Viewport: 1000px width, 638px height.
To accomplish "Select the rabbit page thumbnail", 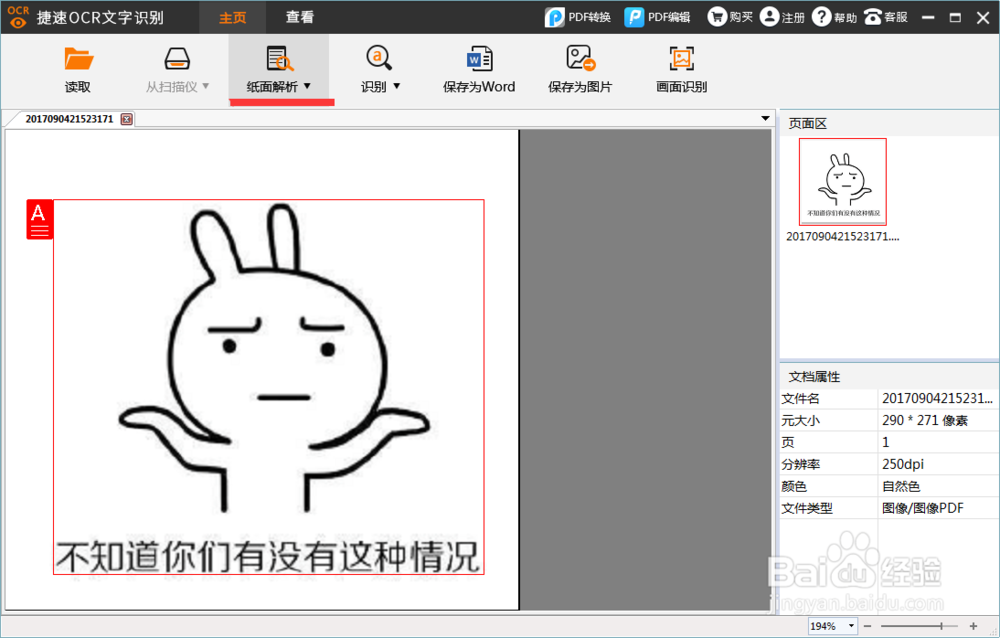I will pyautogui.click(x=842, y=182).
